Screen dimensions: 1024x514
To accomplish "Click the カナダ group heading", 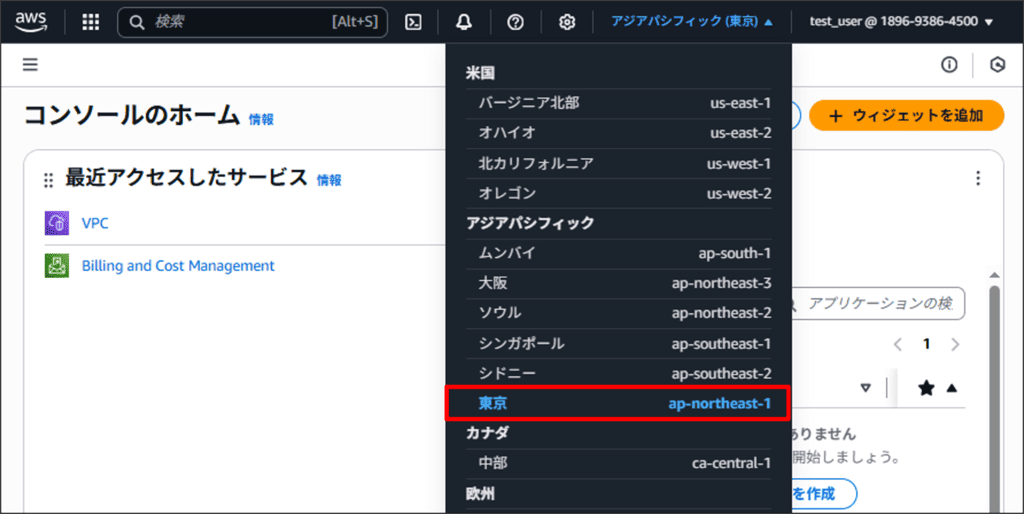I will tap(487, 433).
